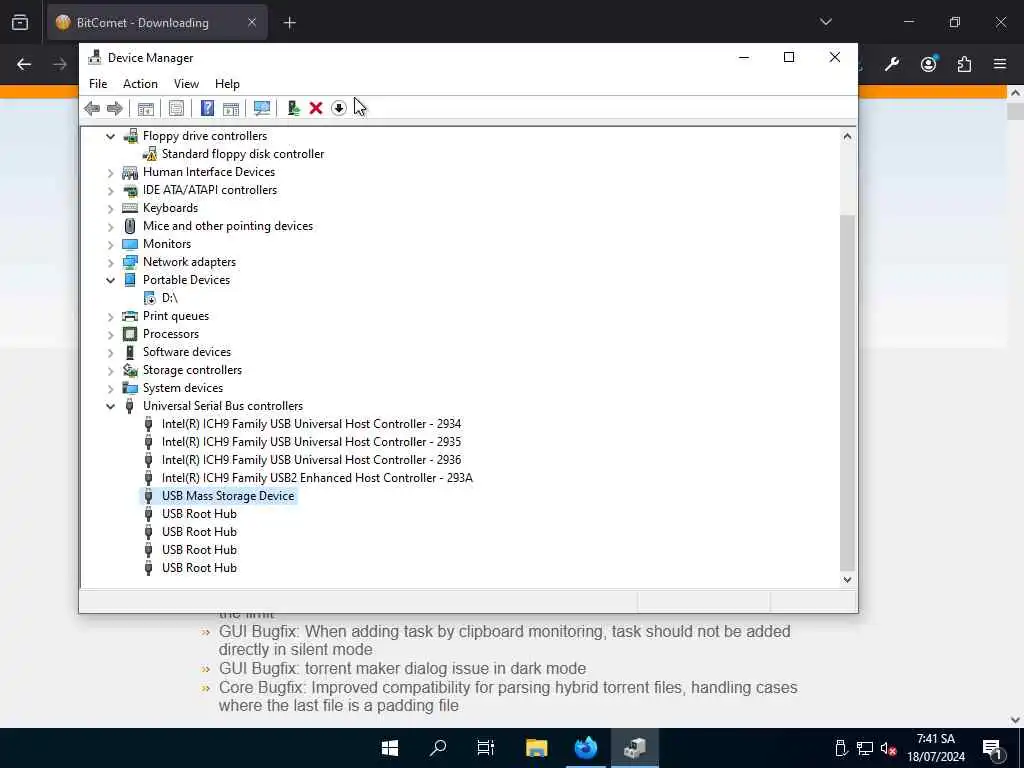
Task: Close the BitComet browser tab
Action: (251, 23)
